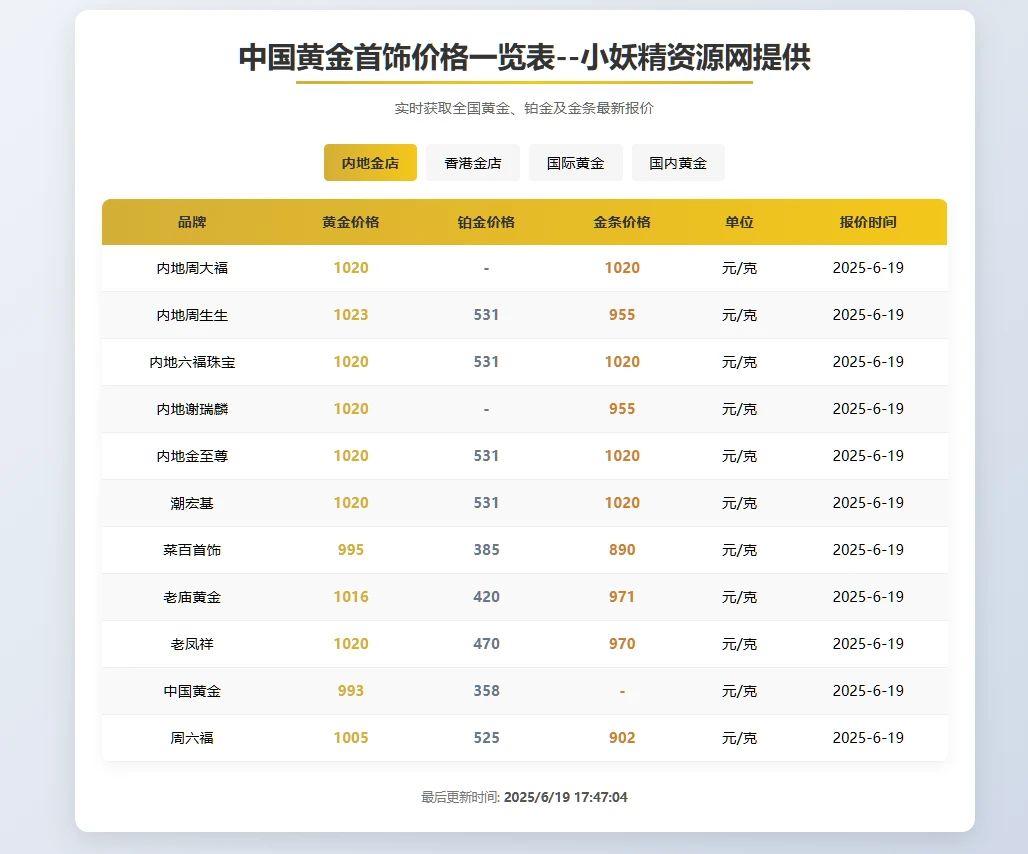Click platinum price 358 of 中国黄金
The height and width of the screenshot is (854, 1028).
point(486,691)
